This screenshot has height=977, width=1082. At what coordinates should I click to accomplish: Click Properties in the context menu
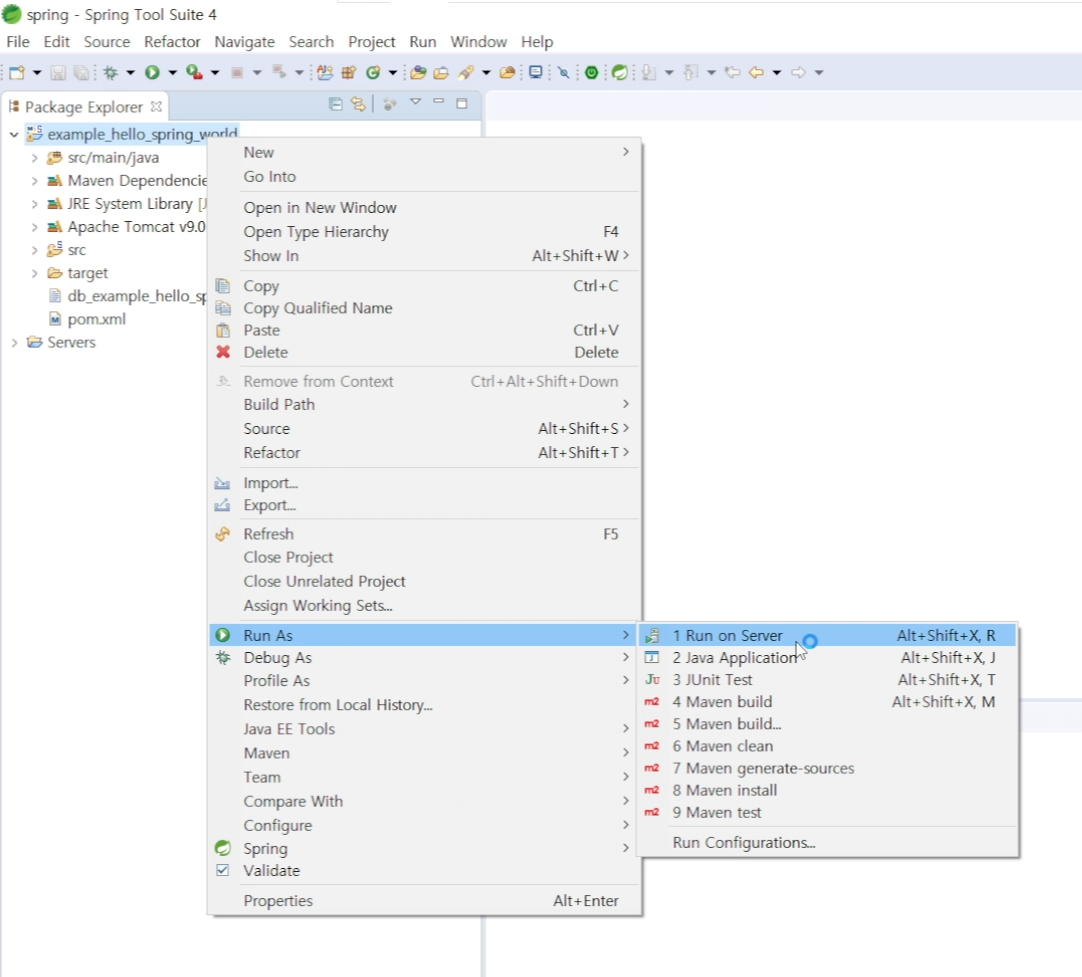click(x=424, y=900)
